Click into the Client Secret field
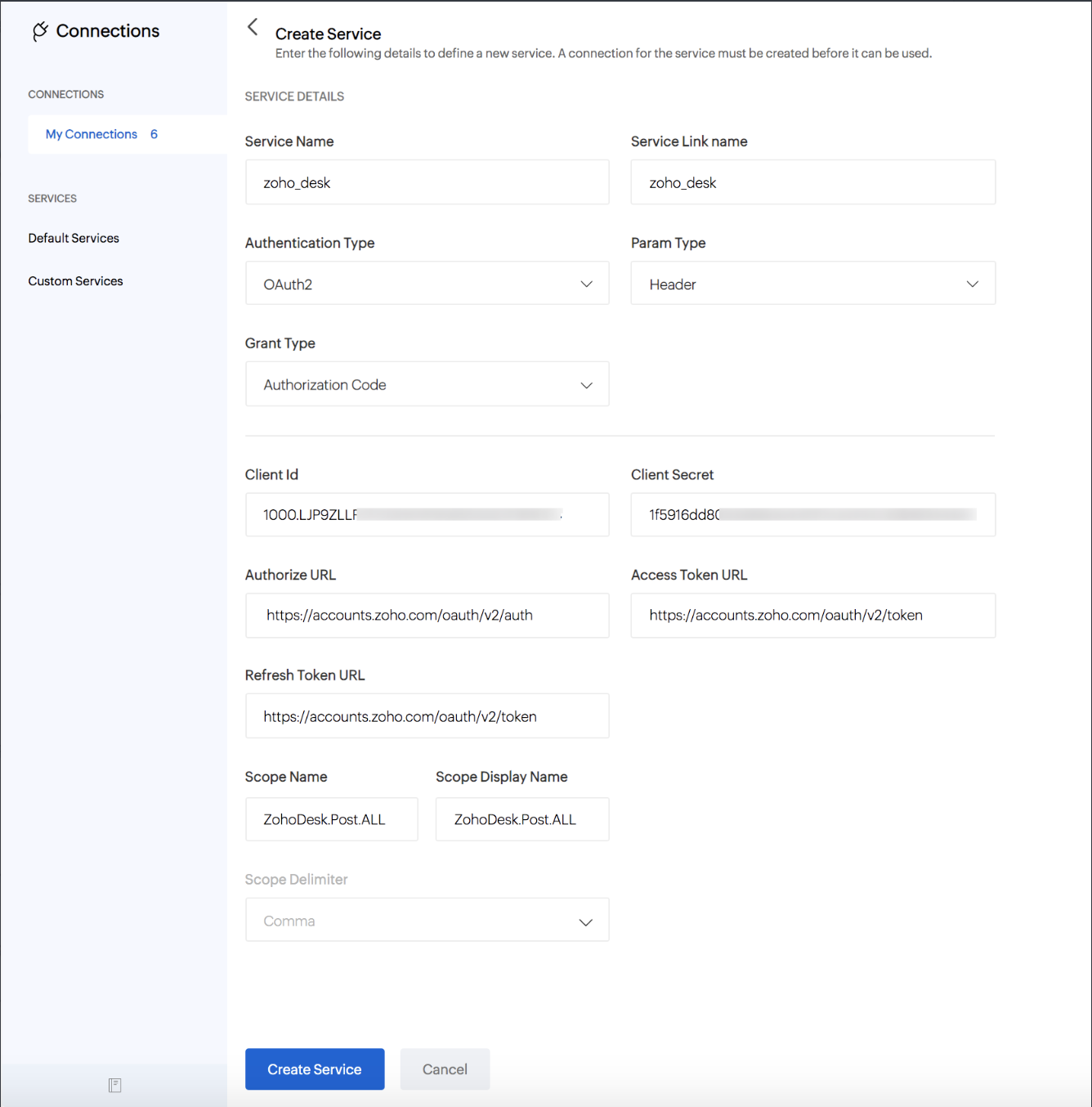Screen dimensions: 1092x1107 click(812, 514)
